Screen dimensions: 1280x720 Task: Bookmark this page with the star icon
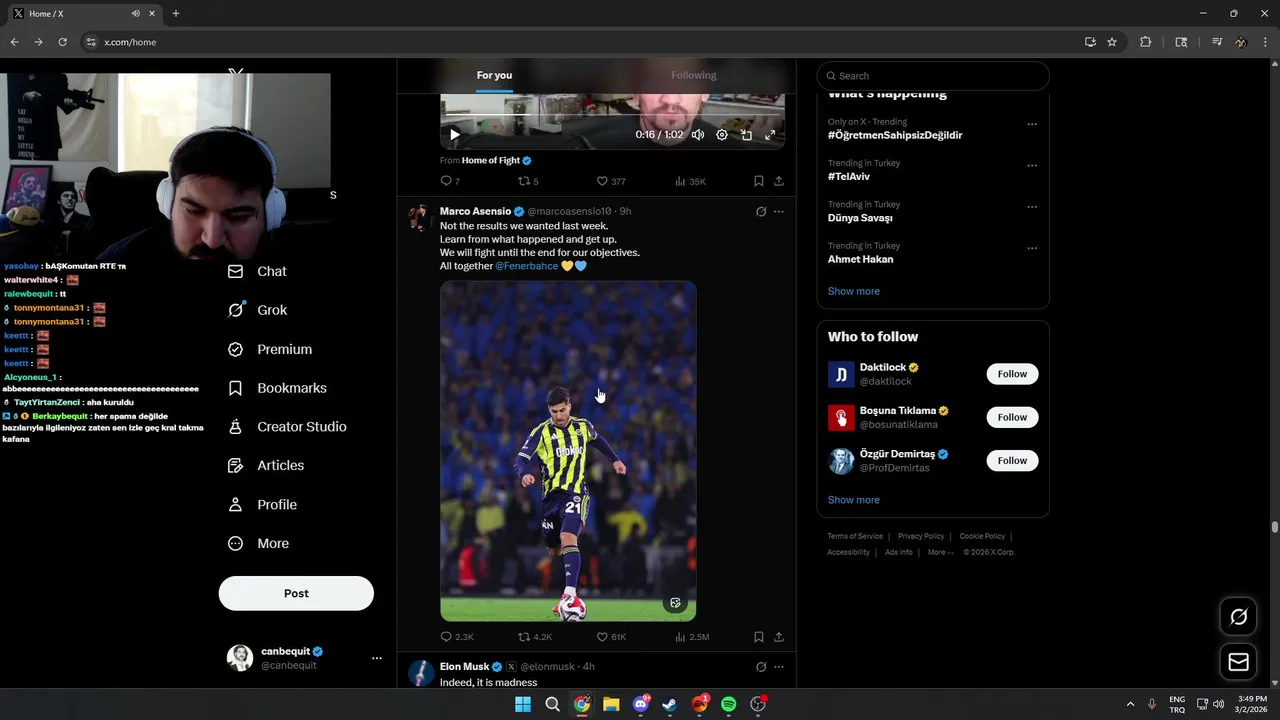coord(1112,42)
